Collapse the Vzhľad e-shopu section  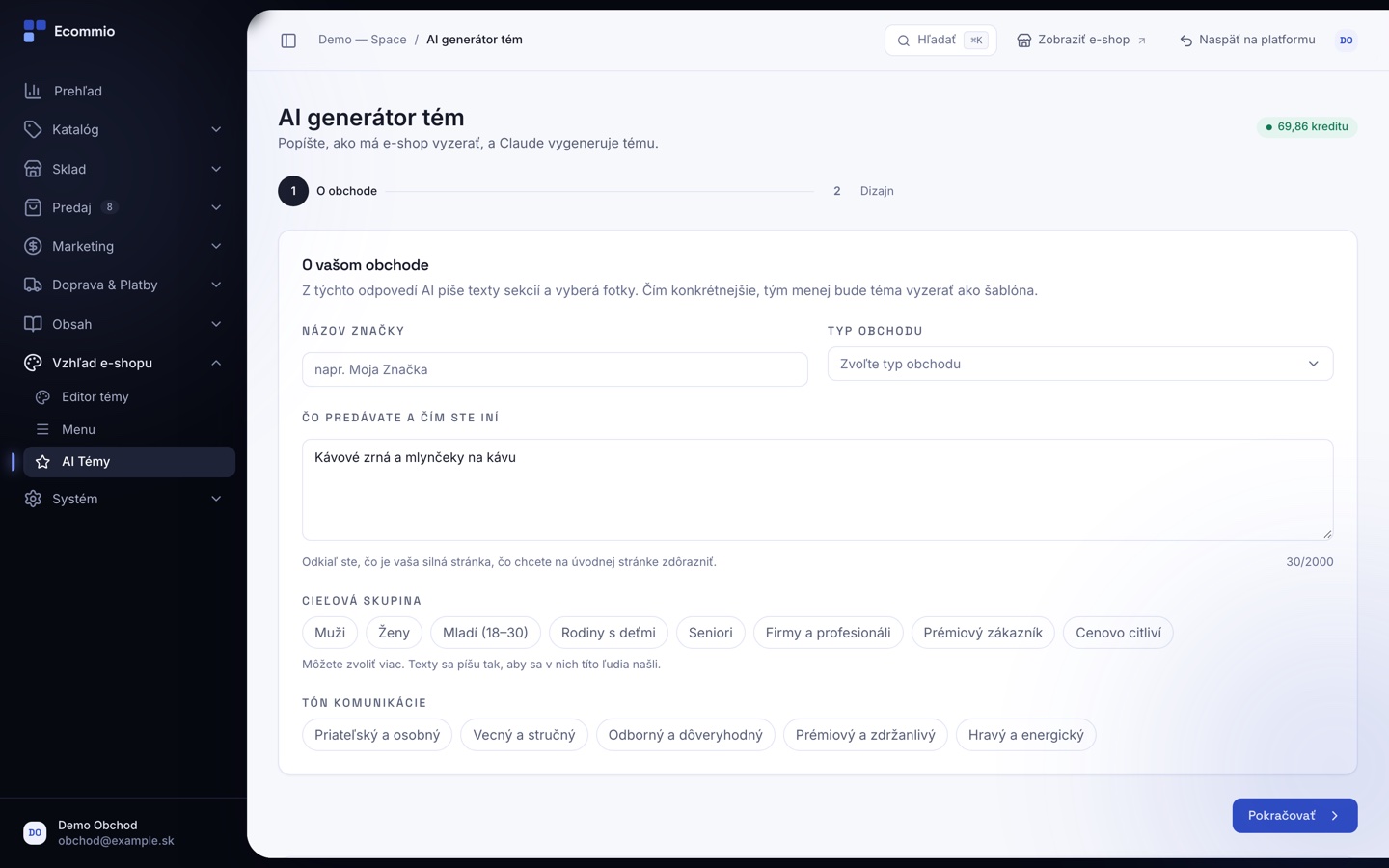click(123, 363)
